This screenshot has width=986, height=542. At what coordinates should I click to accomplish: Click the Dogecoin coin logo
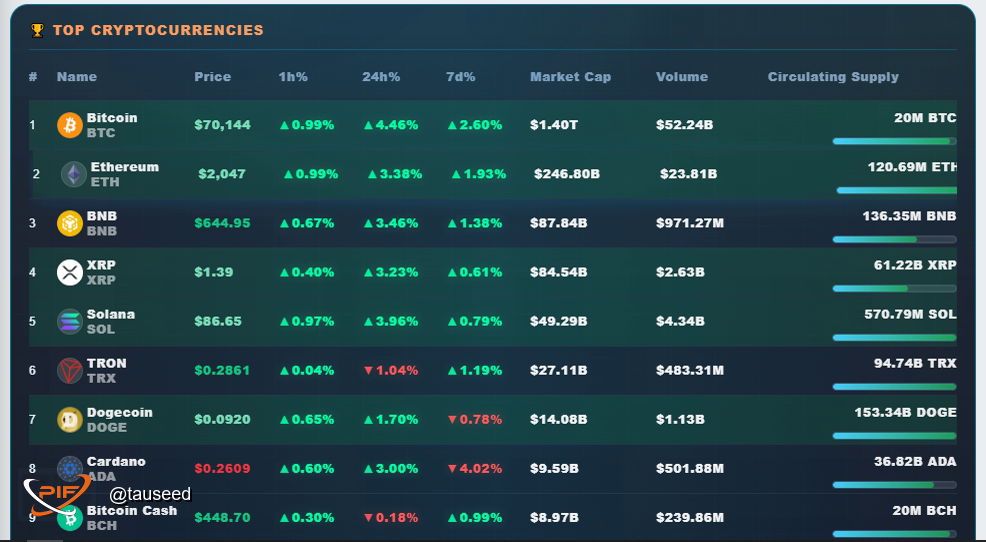tap(70, 419)
